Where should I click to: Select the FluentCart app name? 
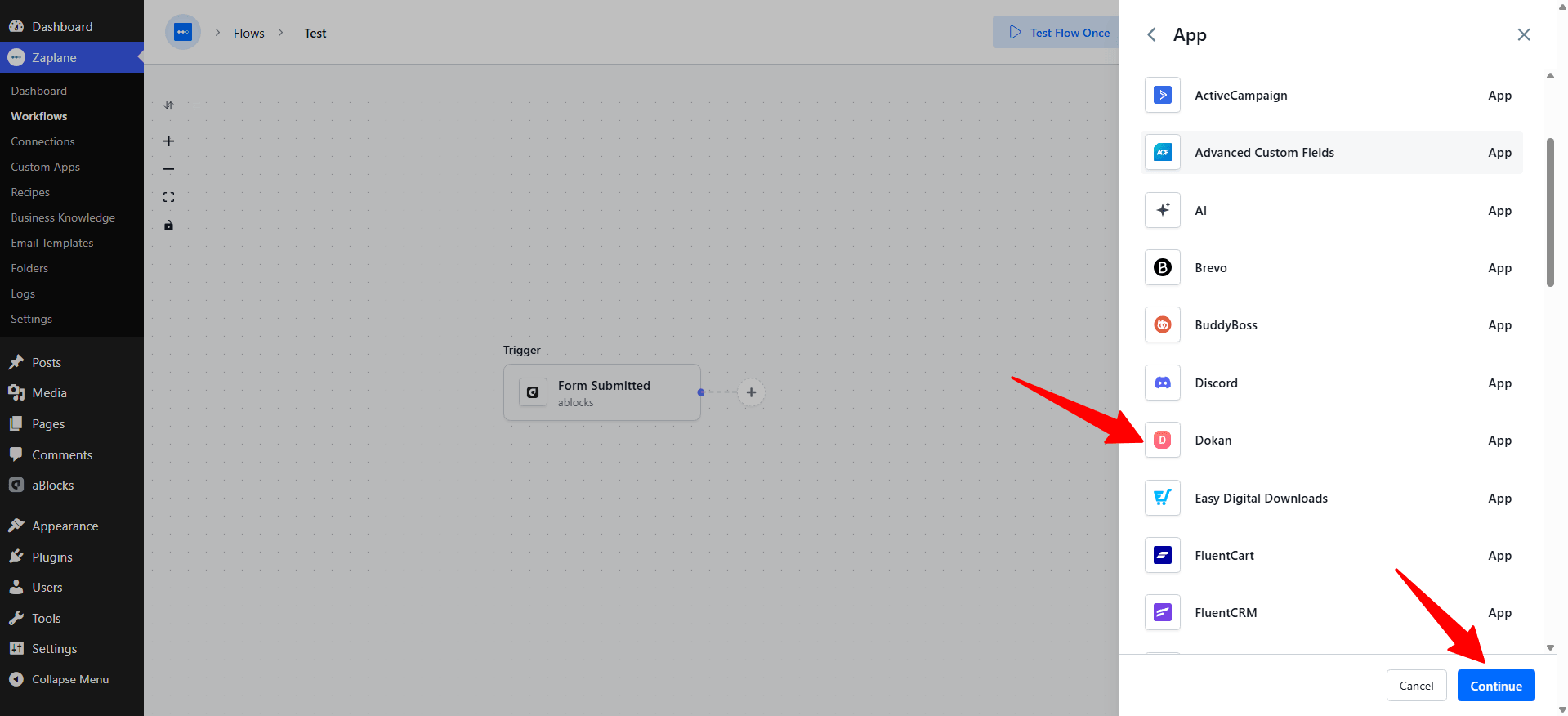(1224, 555)
